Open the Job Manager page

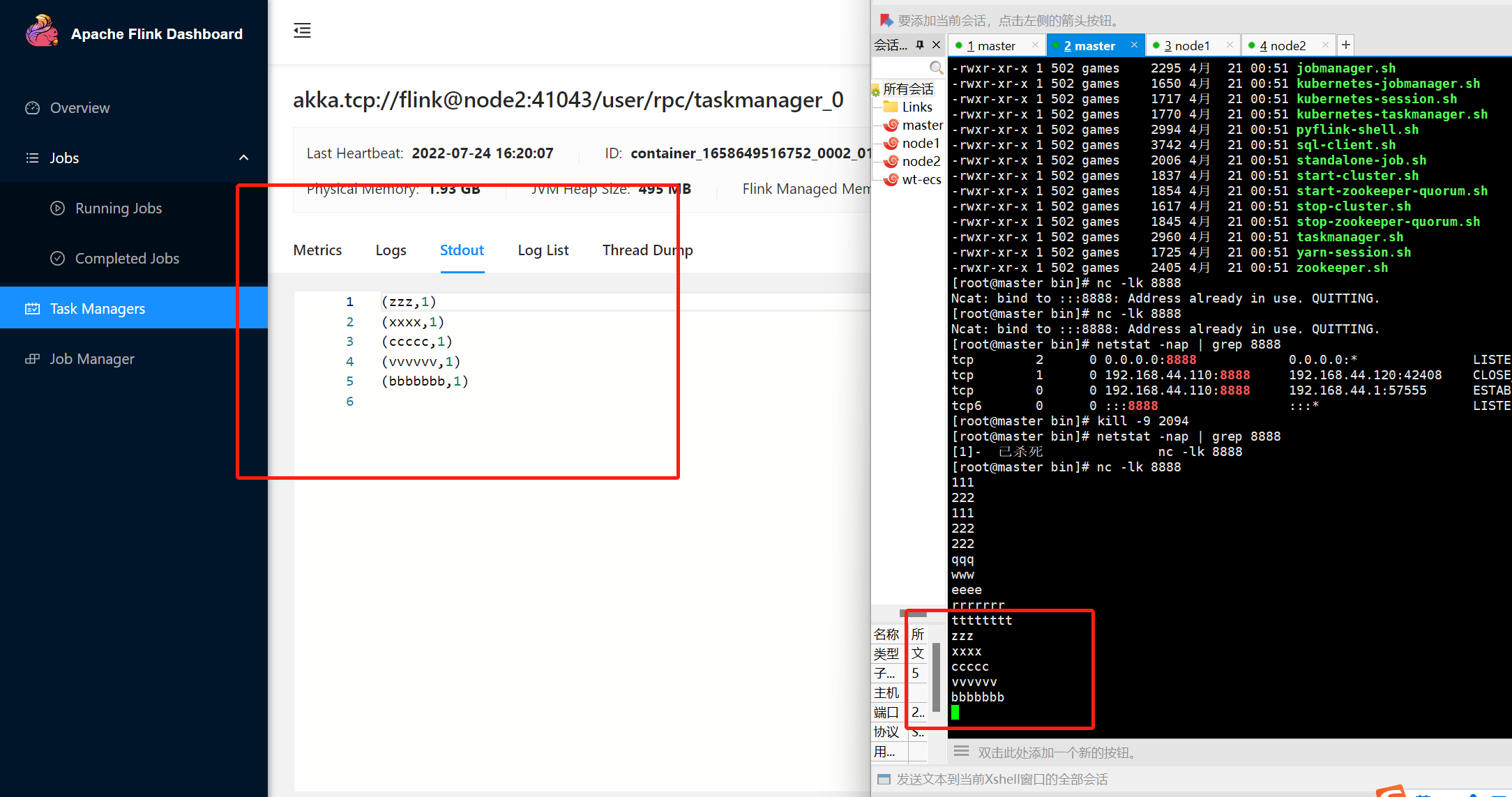91,359
